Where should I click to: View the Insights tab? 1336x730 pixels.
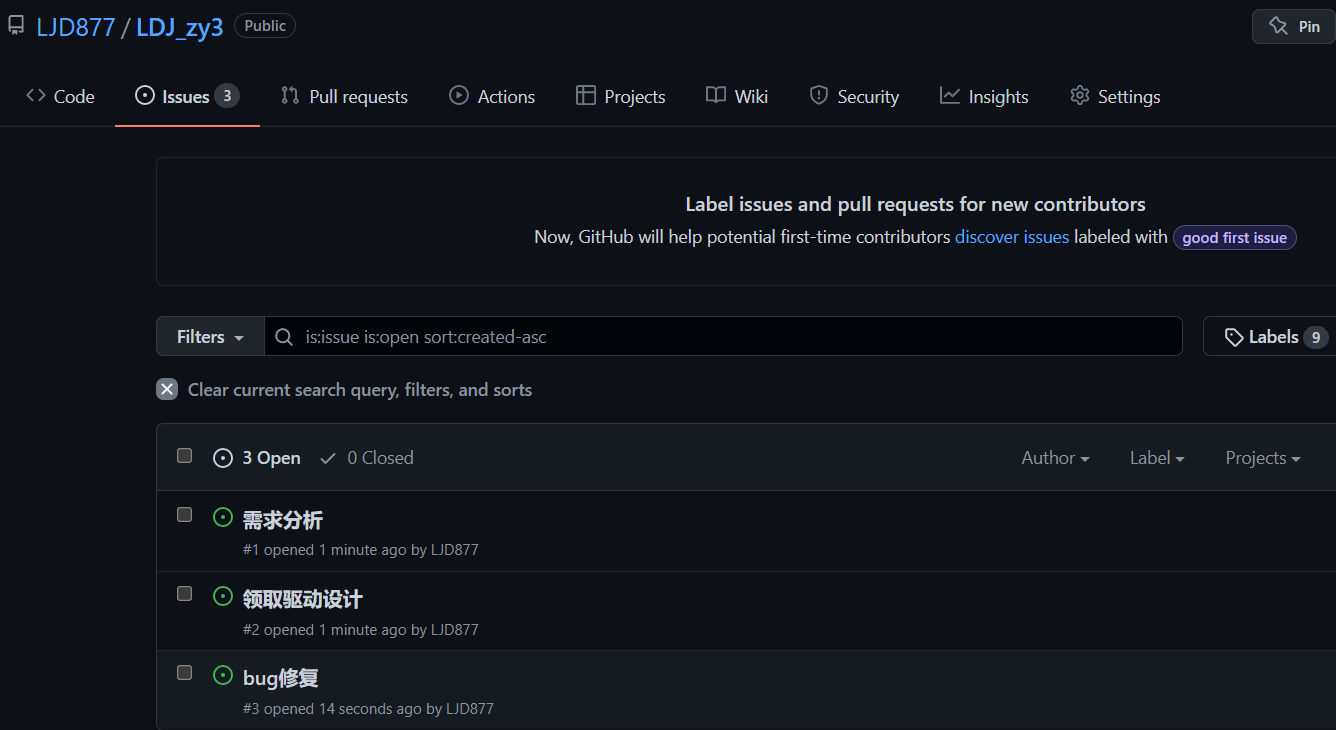pos(984,97)
